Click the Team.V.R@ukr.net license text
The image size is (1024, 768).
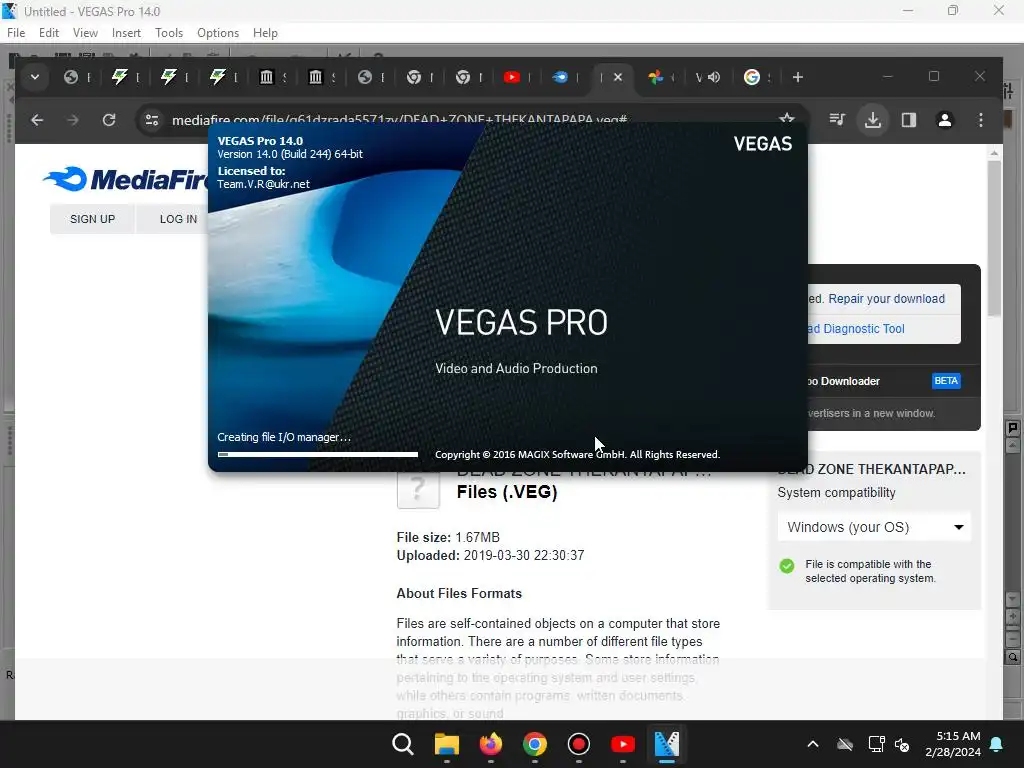[x=263, y=184]
